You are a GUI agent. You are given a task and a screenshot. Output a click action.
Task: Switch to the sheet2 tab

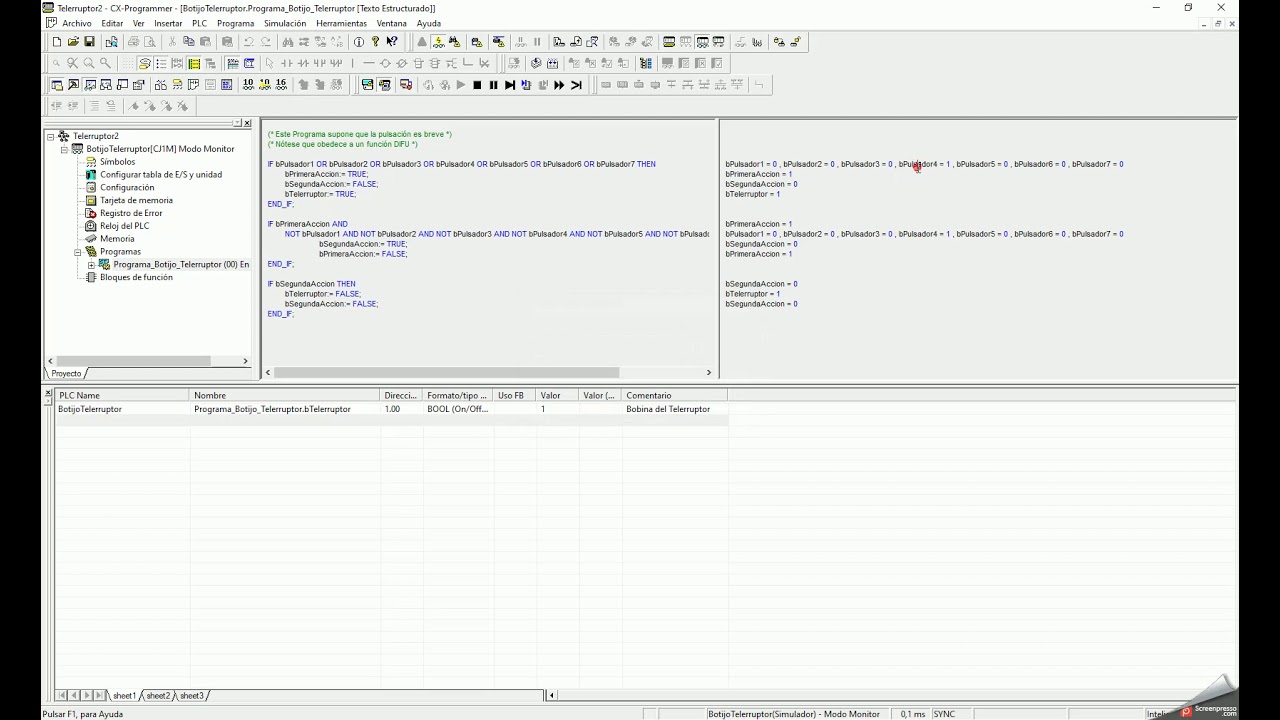pos(158,695)
